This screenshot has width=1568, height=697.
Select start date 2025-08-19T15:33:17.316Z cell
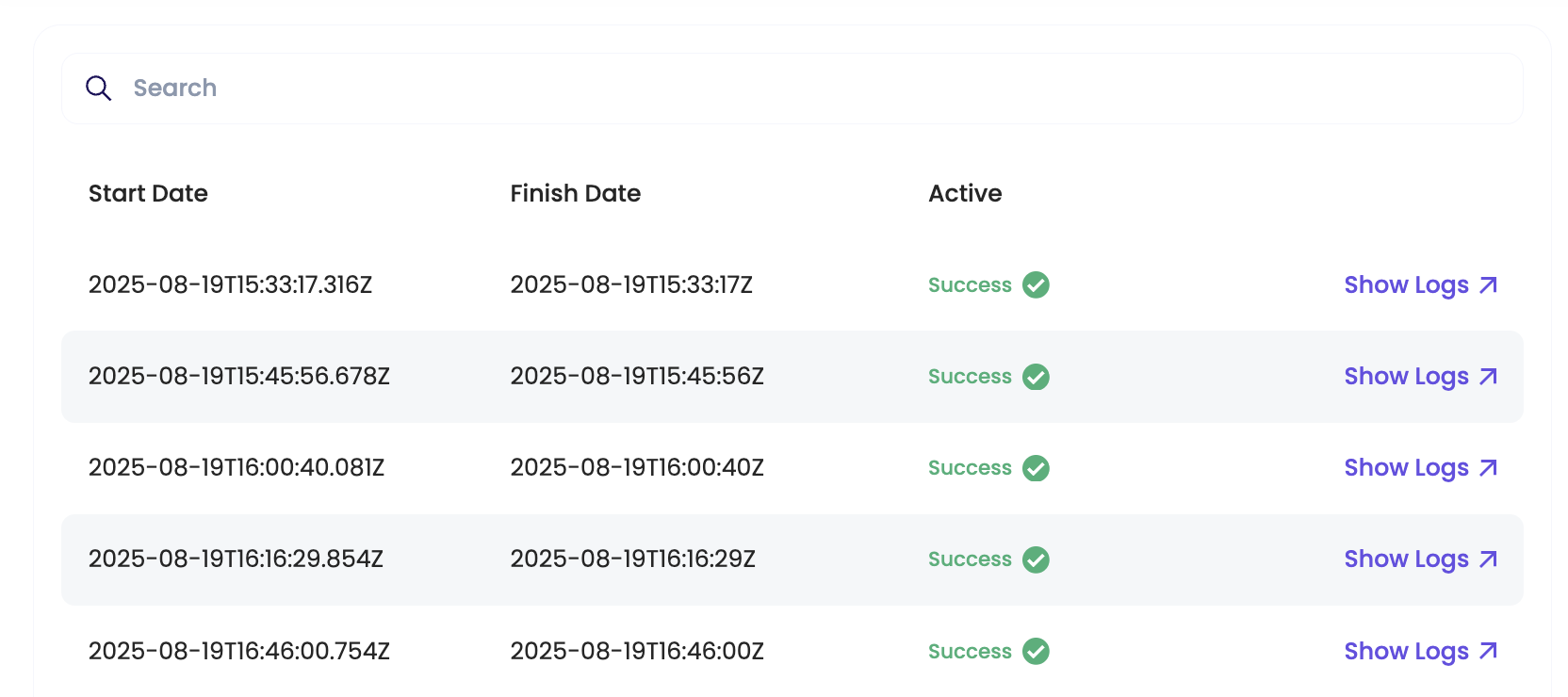[x=230, y=284]
